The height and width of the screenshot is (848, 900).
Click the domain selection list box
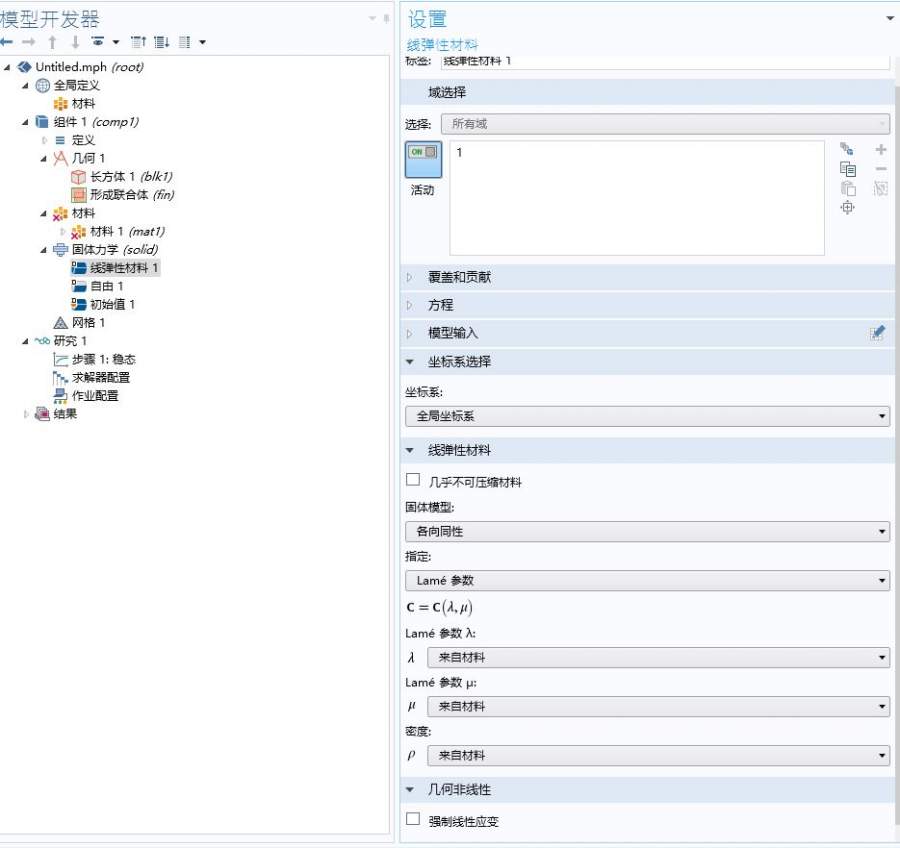click(x=637, y=198)
